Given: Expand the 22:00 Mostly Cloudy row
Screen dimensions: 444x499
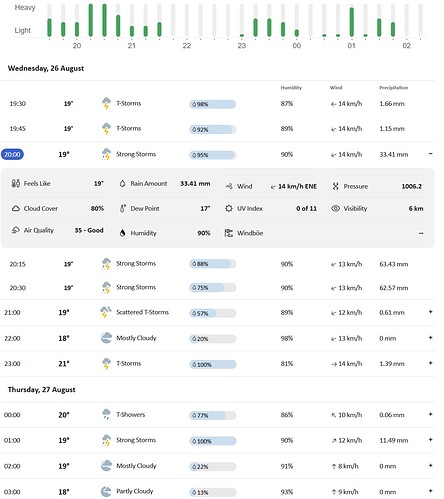Looking at the screenshot, I should point(430,338).
